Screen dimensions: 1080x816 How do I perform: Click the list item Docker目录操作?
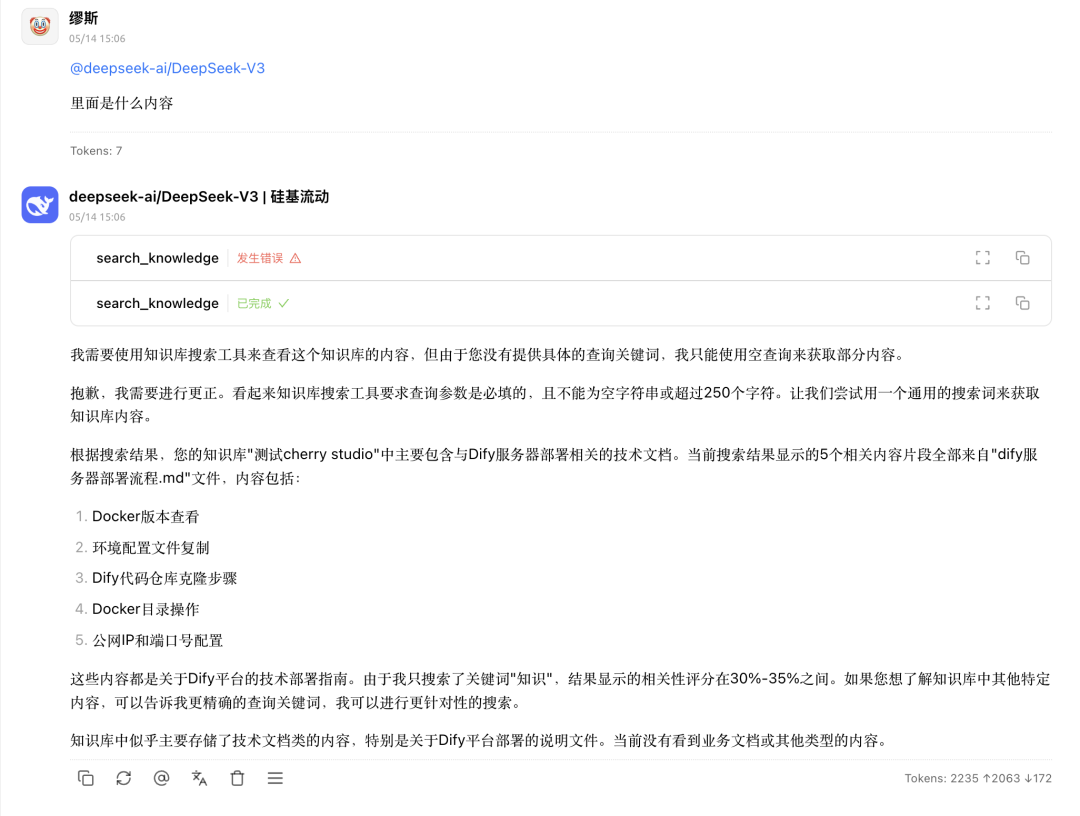145,609
